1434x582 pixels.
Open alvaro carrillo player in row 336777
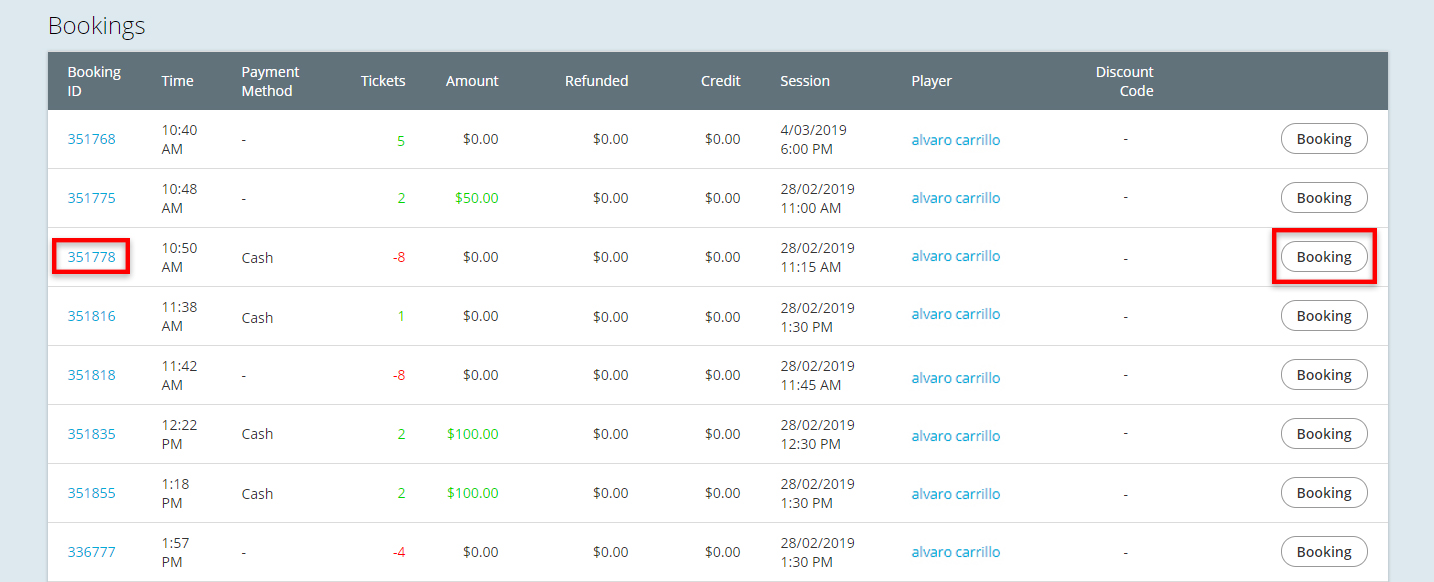point(956,552)
